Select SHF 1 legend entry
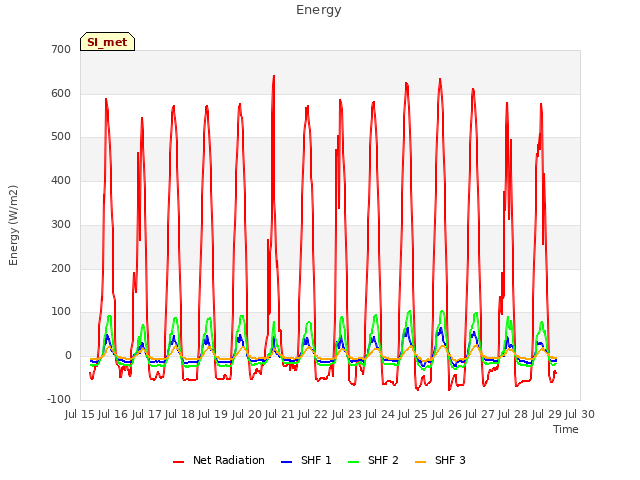The width and height of the screenshot is (640, 480). click(x=306, y=460)
